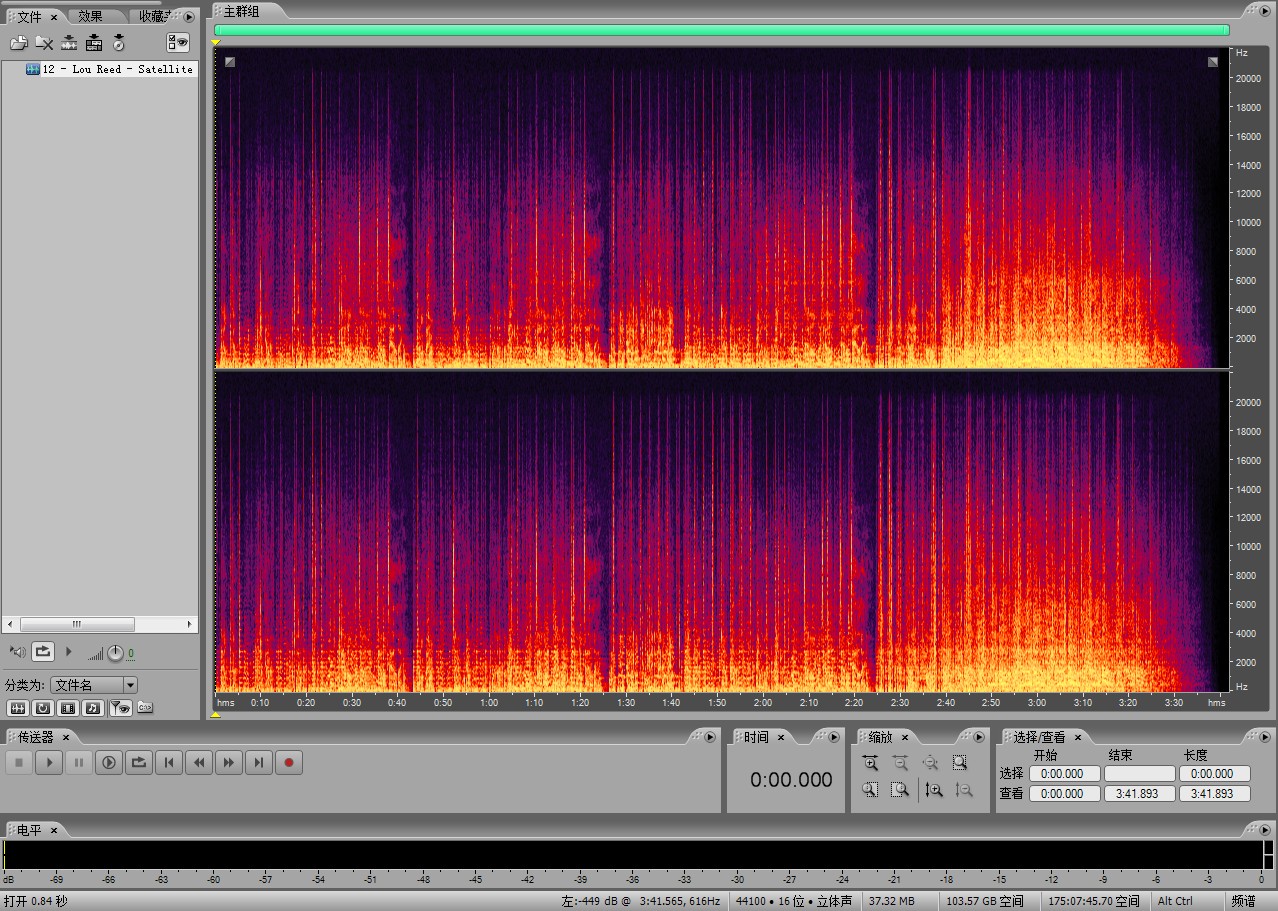Click the Zoom In Vertically icon
The image size is (1278, 911).
pos(933,790)
